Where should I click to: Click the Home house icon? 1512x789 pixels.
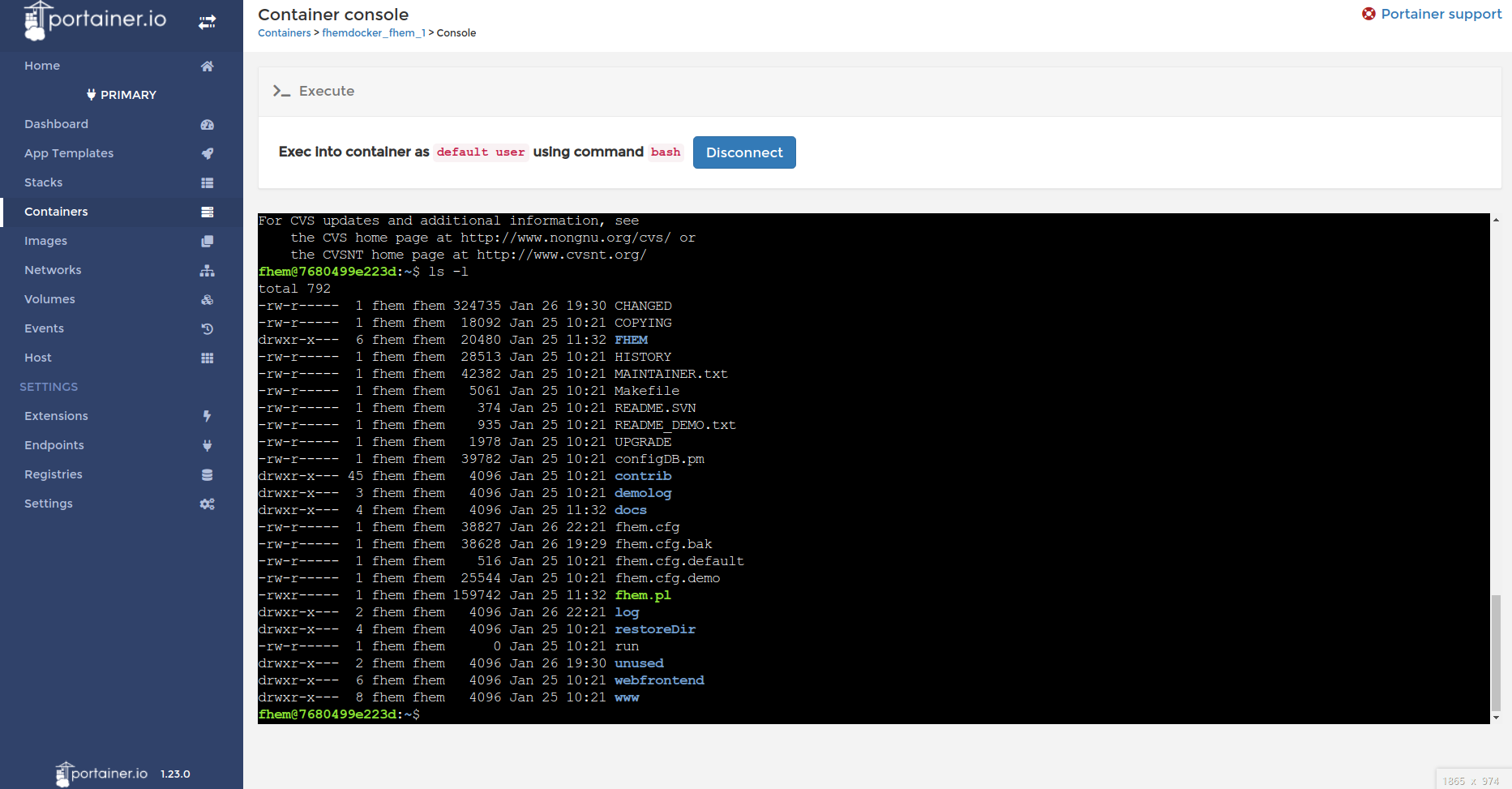click(x=208, y=66)
